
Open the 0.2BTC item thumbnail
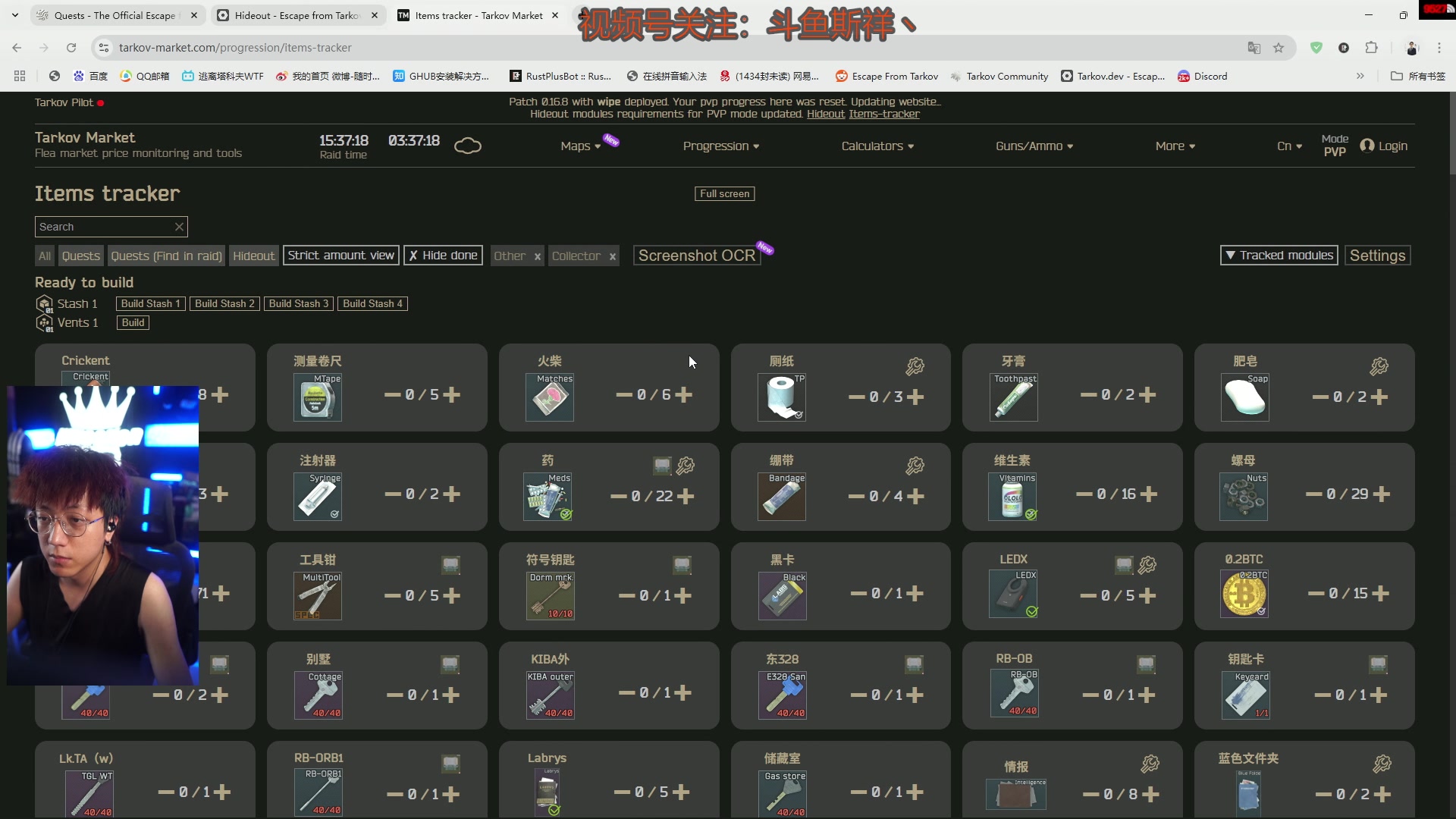point(1244,593)
